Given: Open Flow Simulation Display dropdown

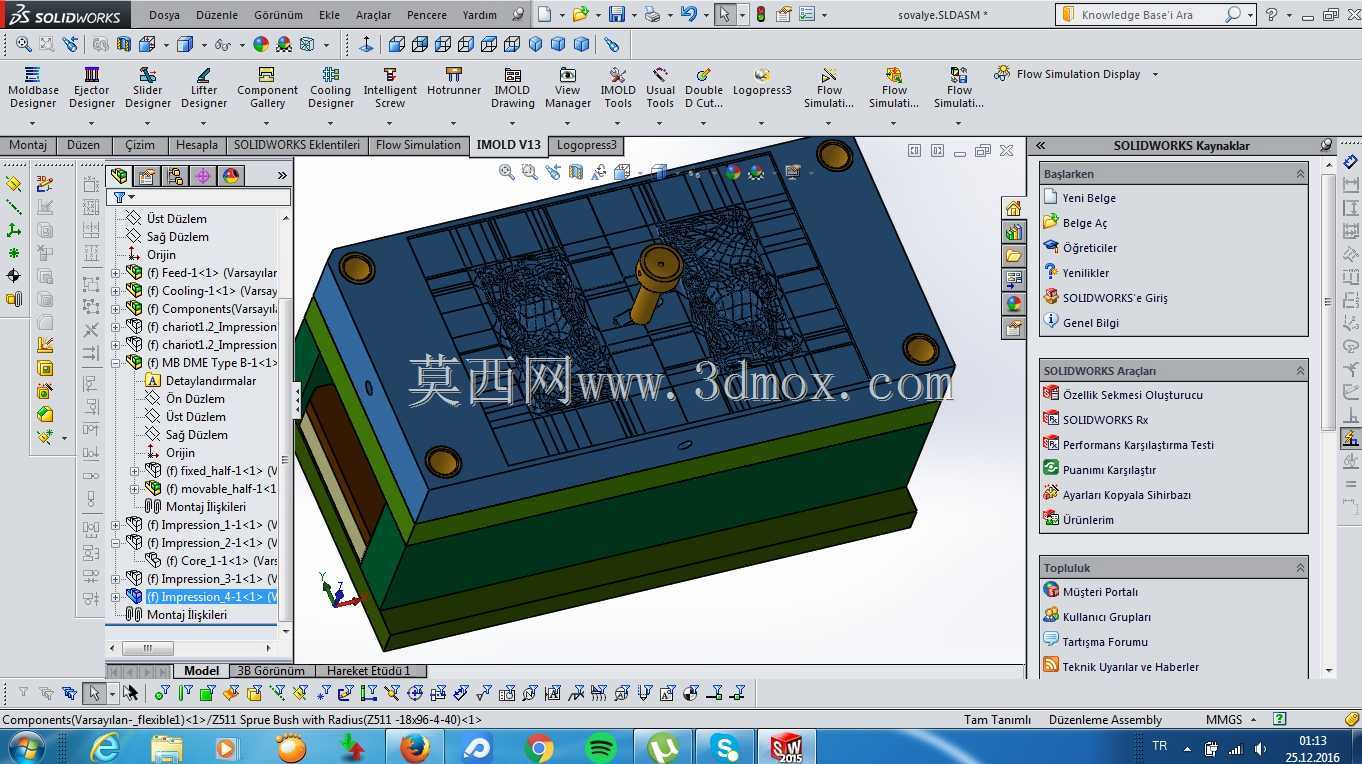Looking at the screenshot, I should coord(1155,74).
